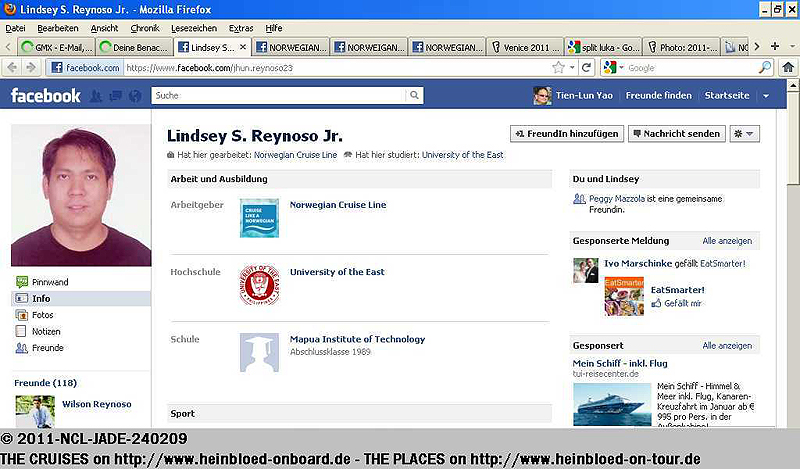The image size is (800, 469).
Task: Click the browser Back arrow
Action: point(12,67)
